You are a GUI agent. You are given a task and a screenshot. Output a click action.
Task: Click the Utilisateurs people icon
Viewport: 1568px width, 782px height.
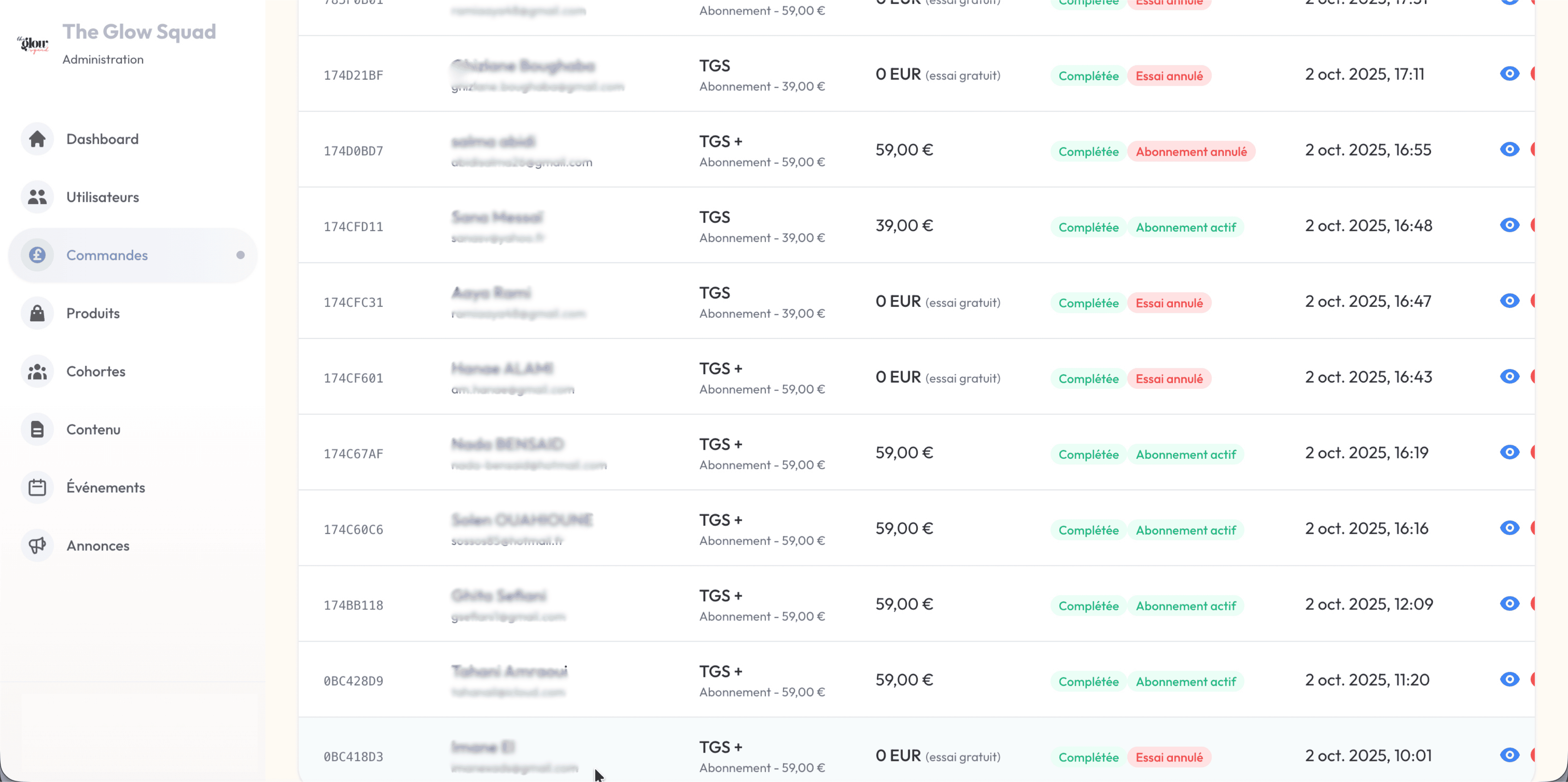(36, 197)
